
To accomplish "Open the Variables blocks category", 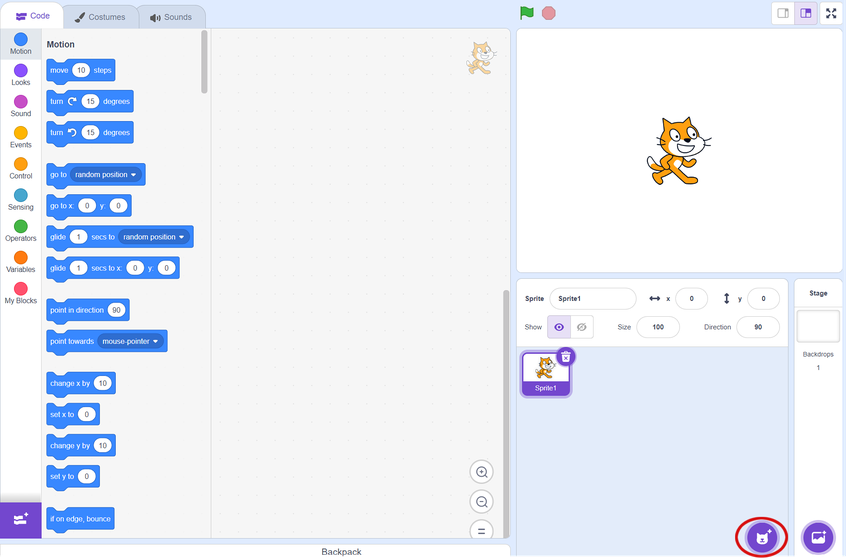I will pyautogui.click(x=21, y=262).
